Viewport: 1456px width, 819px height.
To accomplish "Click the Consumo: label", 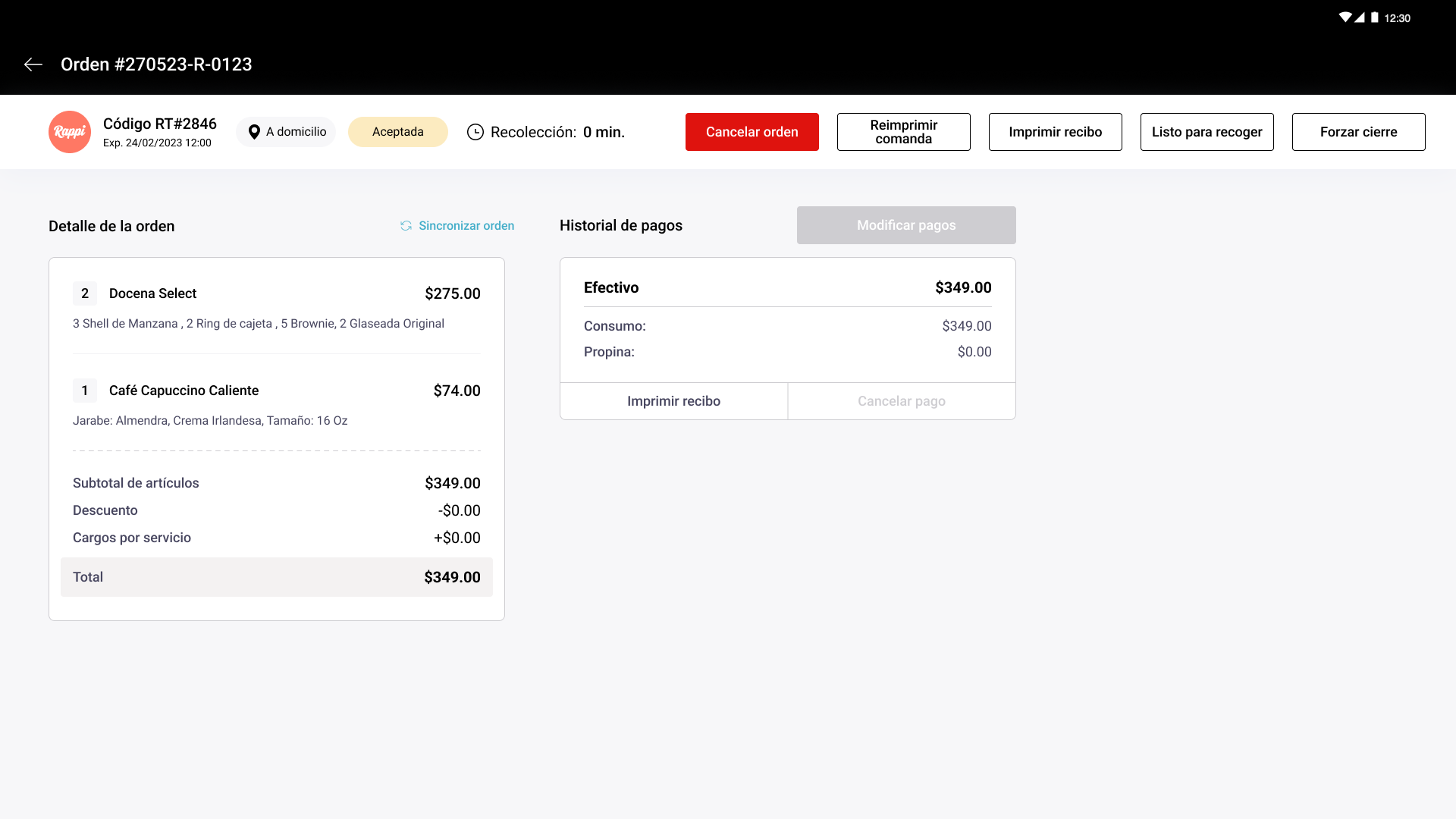I will (x=615, y=326).
